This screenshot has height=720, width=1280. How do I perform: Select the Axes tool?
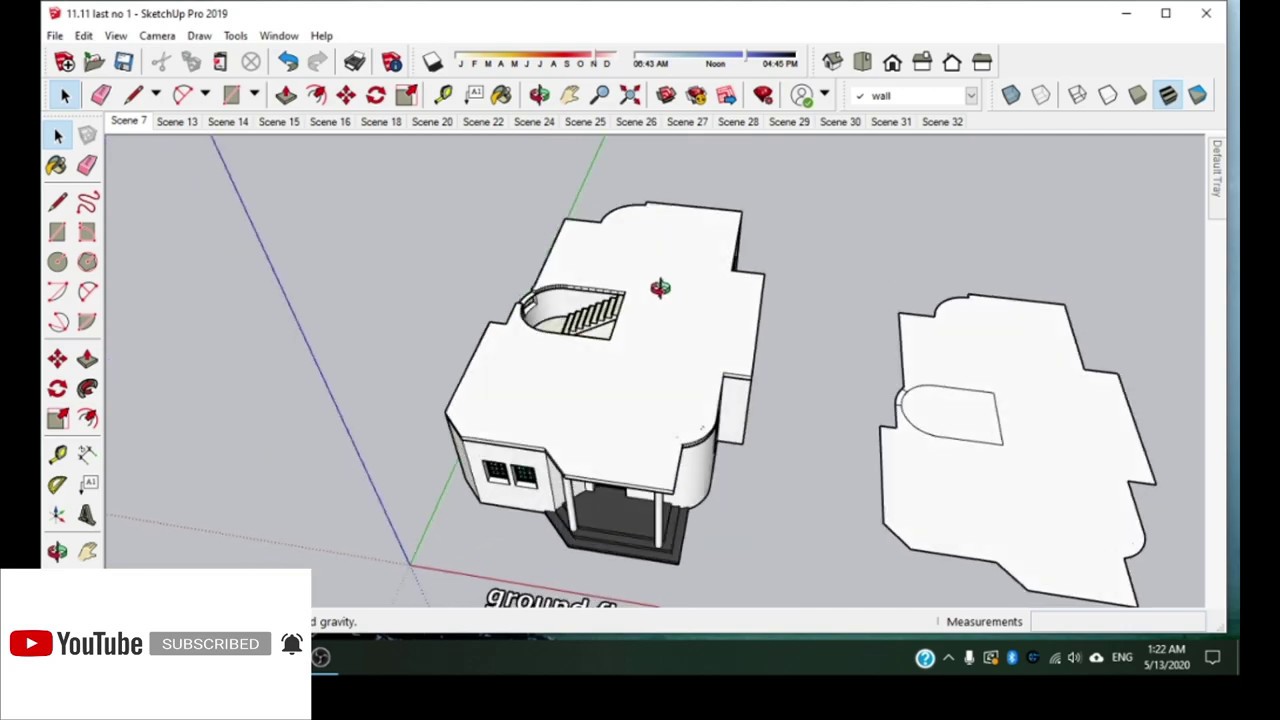tap(57, 515)
